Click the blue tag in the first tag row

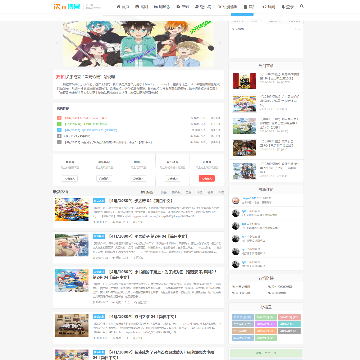tap(243, 317)
